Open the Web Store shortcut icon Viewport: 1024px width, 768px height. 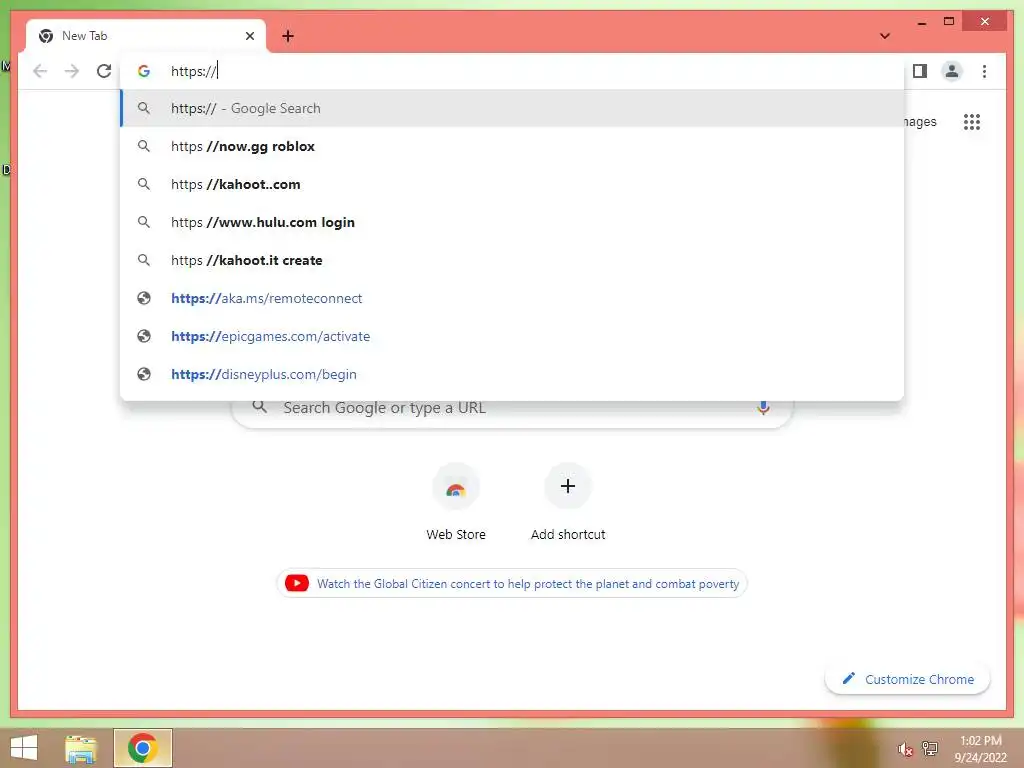click(x=456, y=487)
